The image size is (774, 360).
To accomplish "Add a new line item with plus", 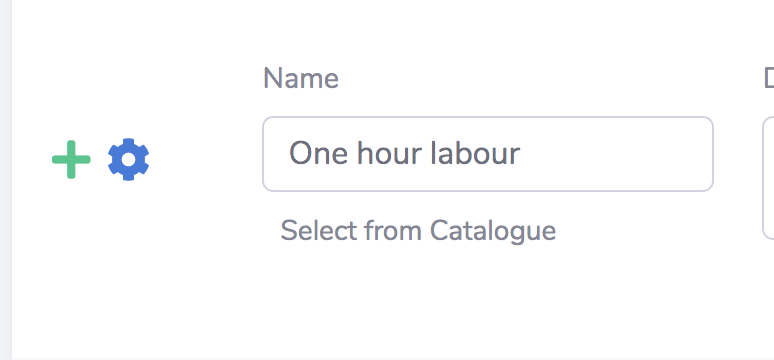I will 71,160.
